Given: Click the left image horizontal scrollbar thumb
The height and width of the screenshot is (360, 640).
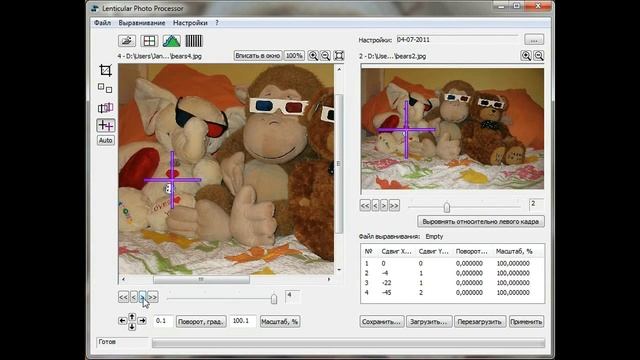Looking at the screenshot, I should (201, 280).
